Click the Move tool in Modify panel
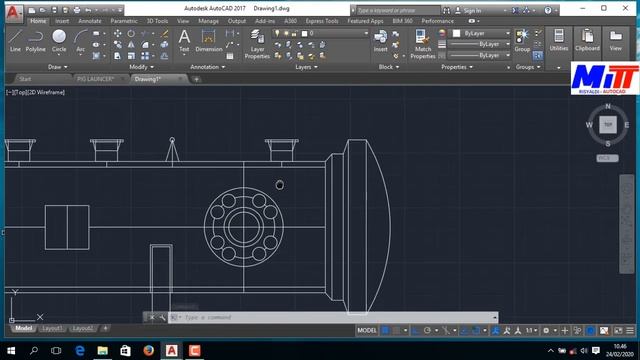The image size is (640, 360). pyautogui.click(x=118, y=33)
